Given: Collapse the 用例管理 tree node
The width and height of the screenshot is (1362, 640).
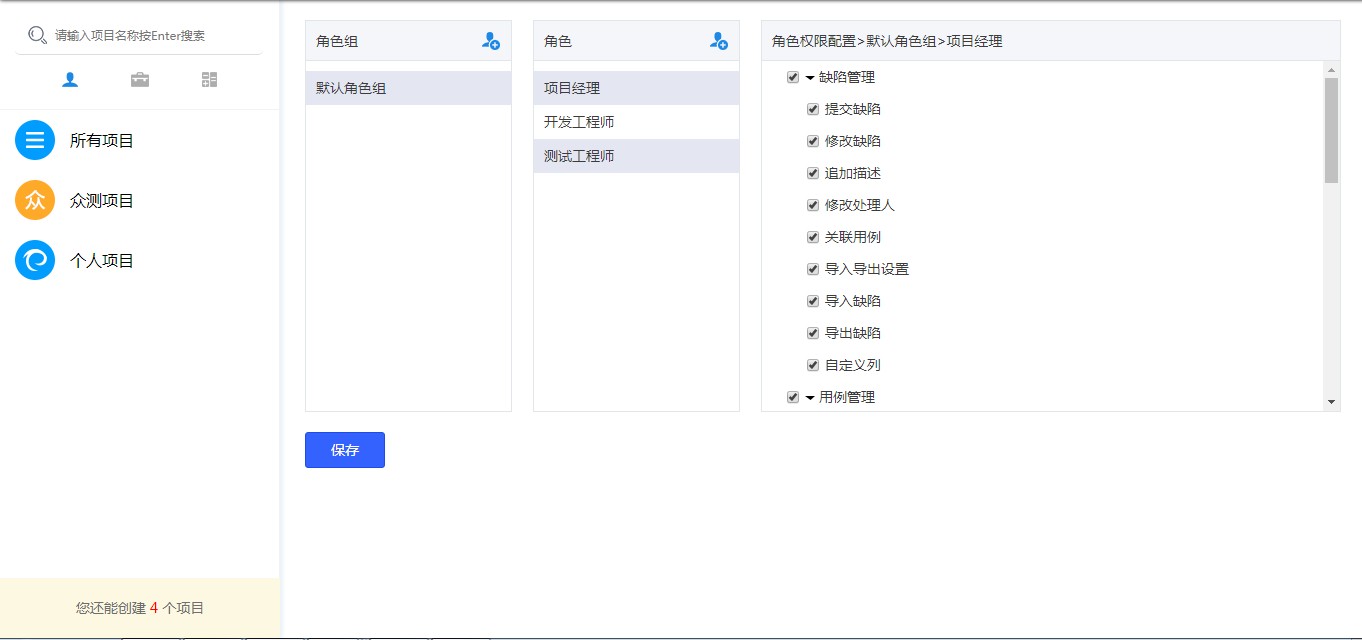Looking at the screenshot, I should 810,397.
